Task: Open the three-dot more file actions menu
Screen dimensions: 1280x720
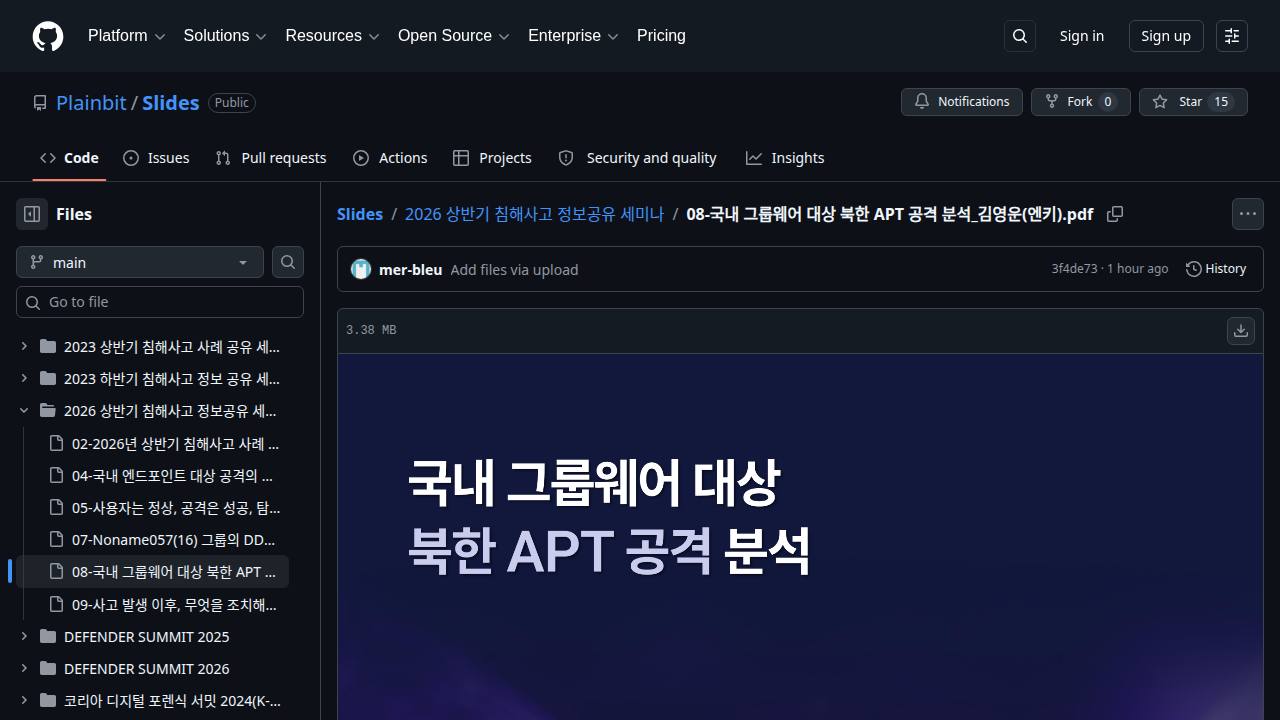Action: point(1248,214)
